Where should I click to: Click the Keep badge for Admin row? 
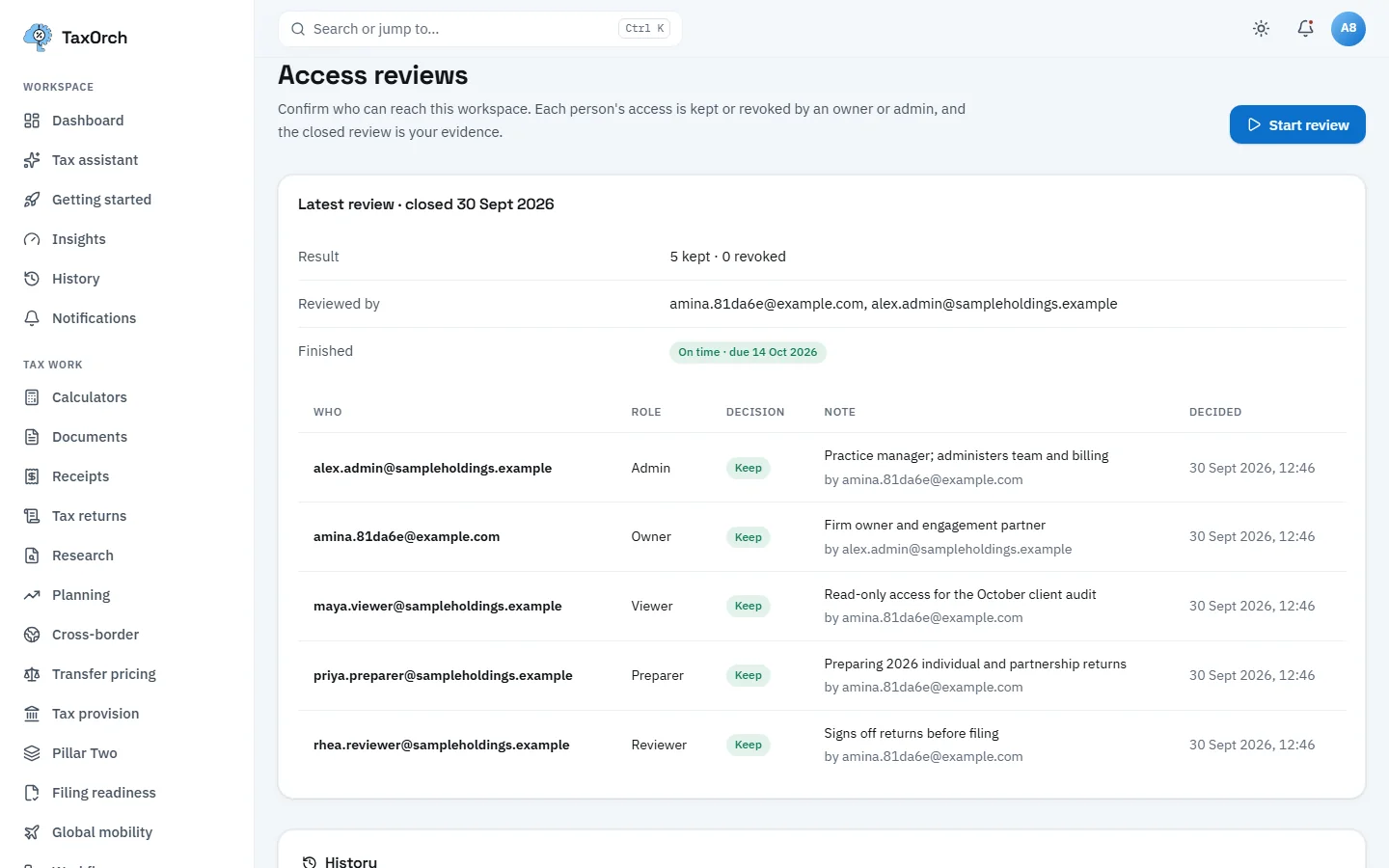(749, 469)
